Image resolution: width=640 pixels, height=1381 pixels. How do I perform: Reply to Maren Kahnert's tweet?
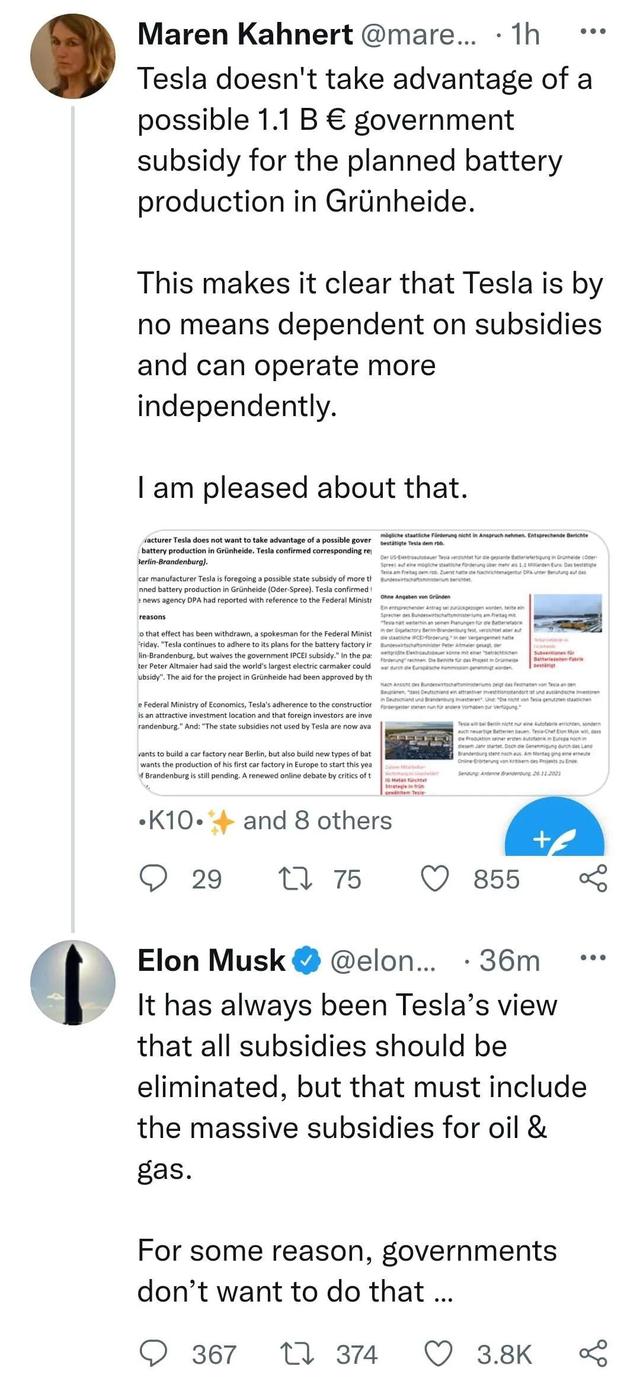click(x=153, y=879)
